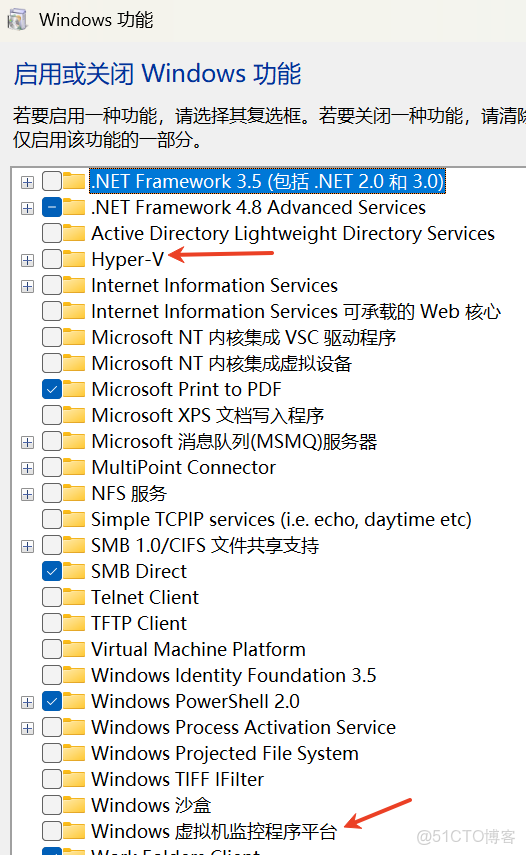Select Active Directory Lightweight Directory Services label
The width and height of the screenshot is (526, 855).
pyautogui.click(x=293, y=233)
